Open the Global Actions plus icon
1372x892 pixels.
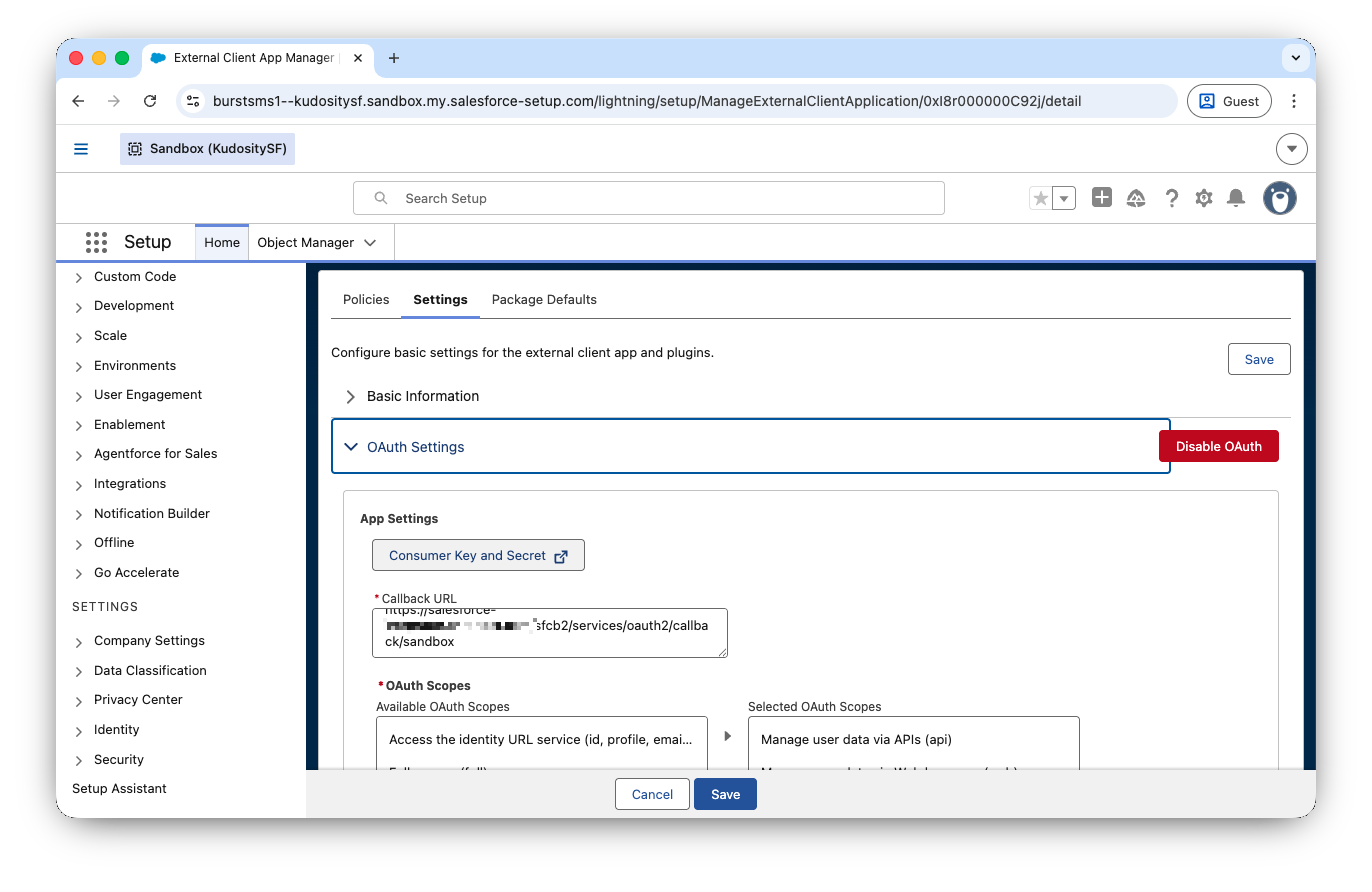1101,198
